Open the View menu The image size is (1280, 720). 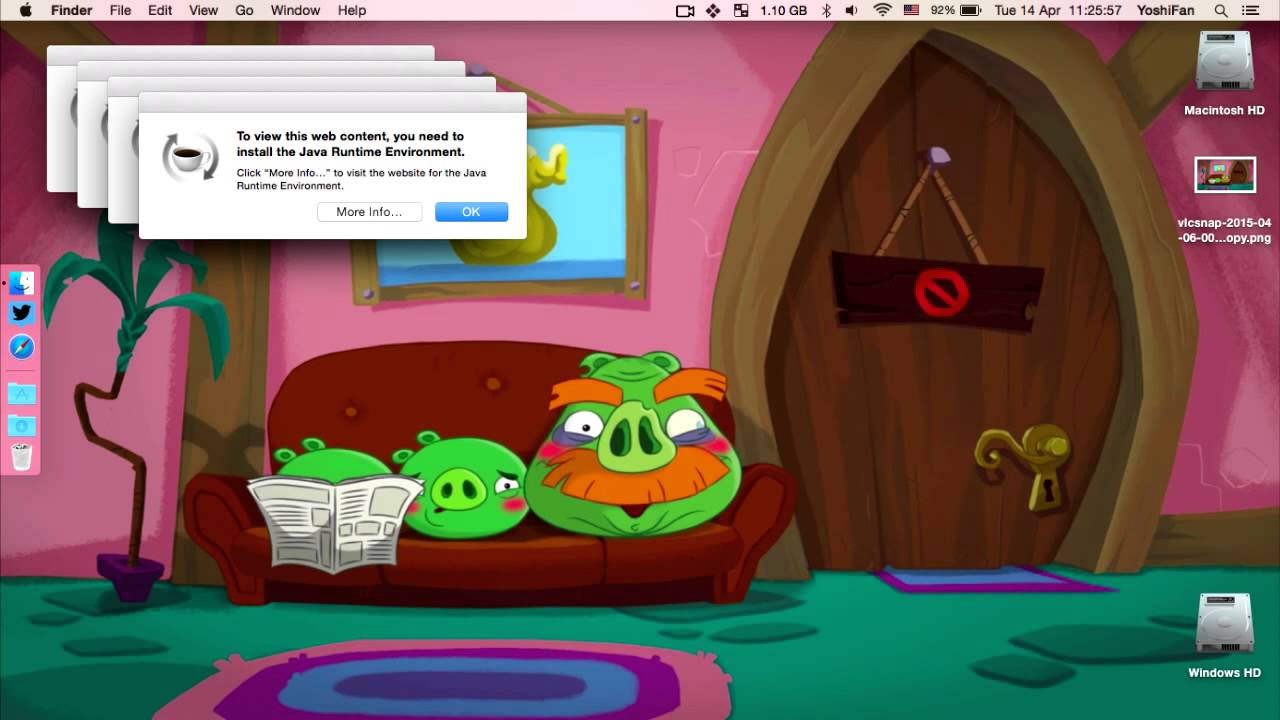(x=203, y=10)
